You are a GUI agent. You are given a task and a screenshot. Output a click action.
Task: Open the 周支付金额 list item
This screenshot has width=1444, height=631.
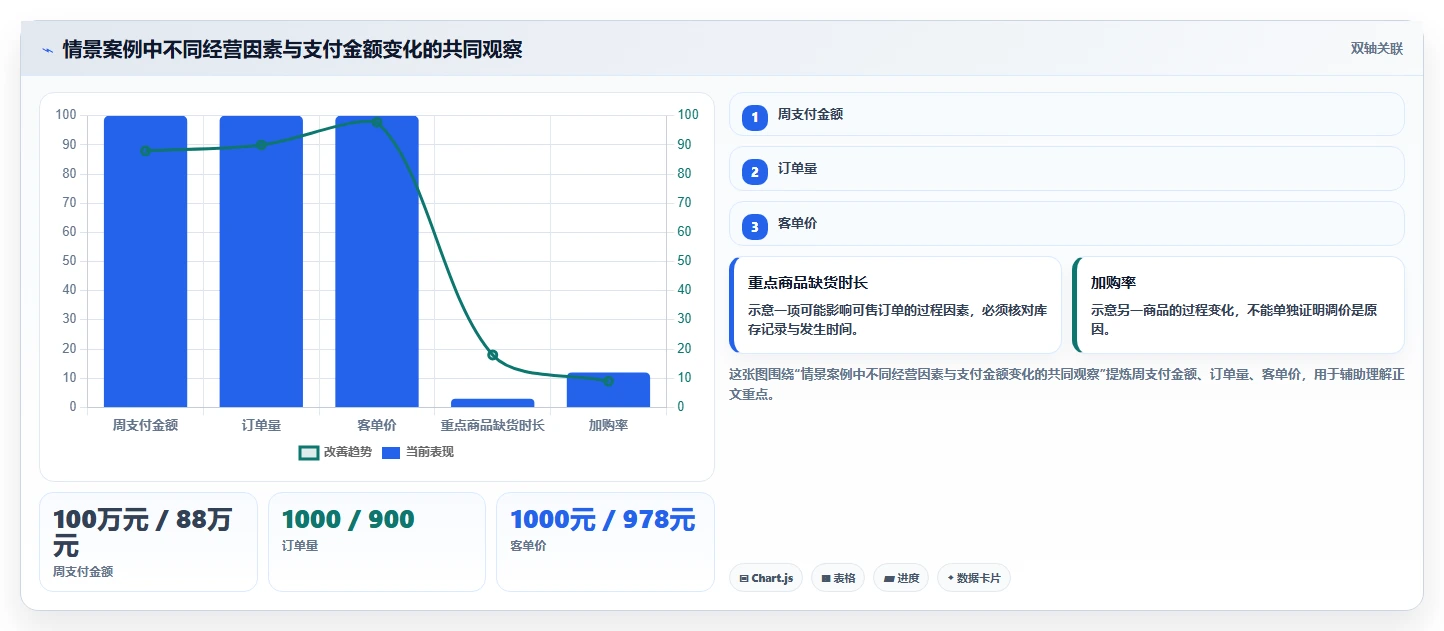pos(1066,114)
